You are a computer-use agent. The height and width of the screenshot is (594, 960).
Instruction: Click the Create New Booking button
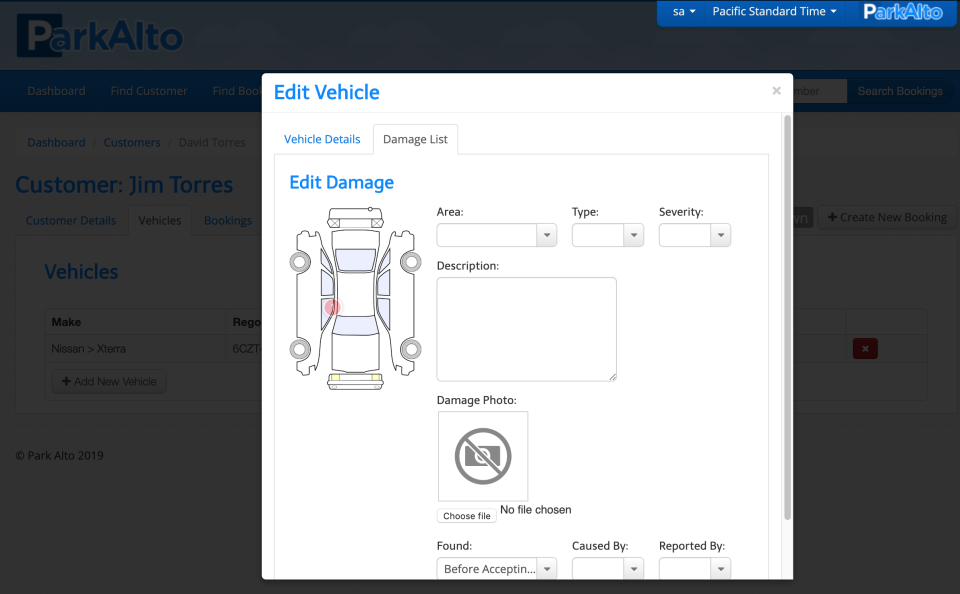[887, 217]
